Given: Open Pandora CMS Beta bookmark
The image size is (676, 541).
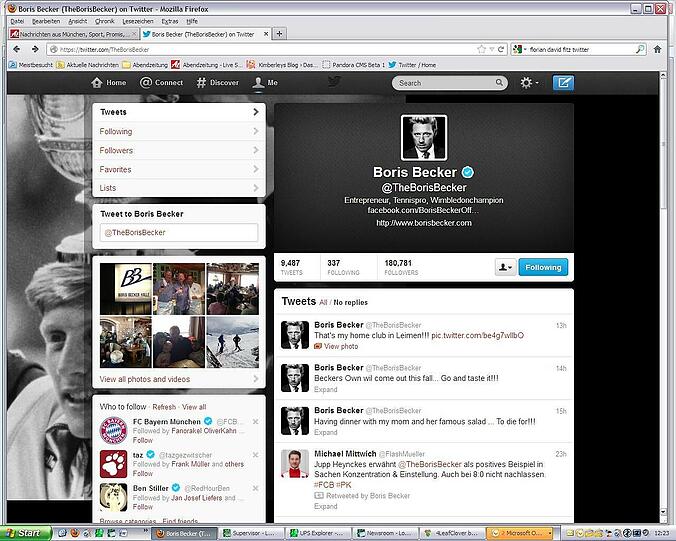Looking at the screenshot, I should tap(354, 65).
